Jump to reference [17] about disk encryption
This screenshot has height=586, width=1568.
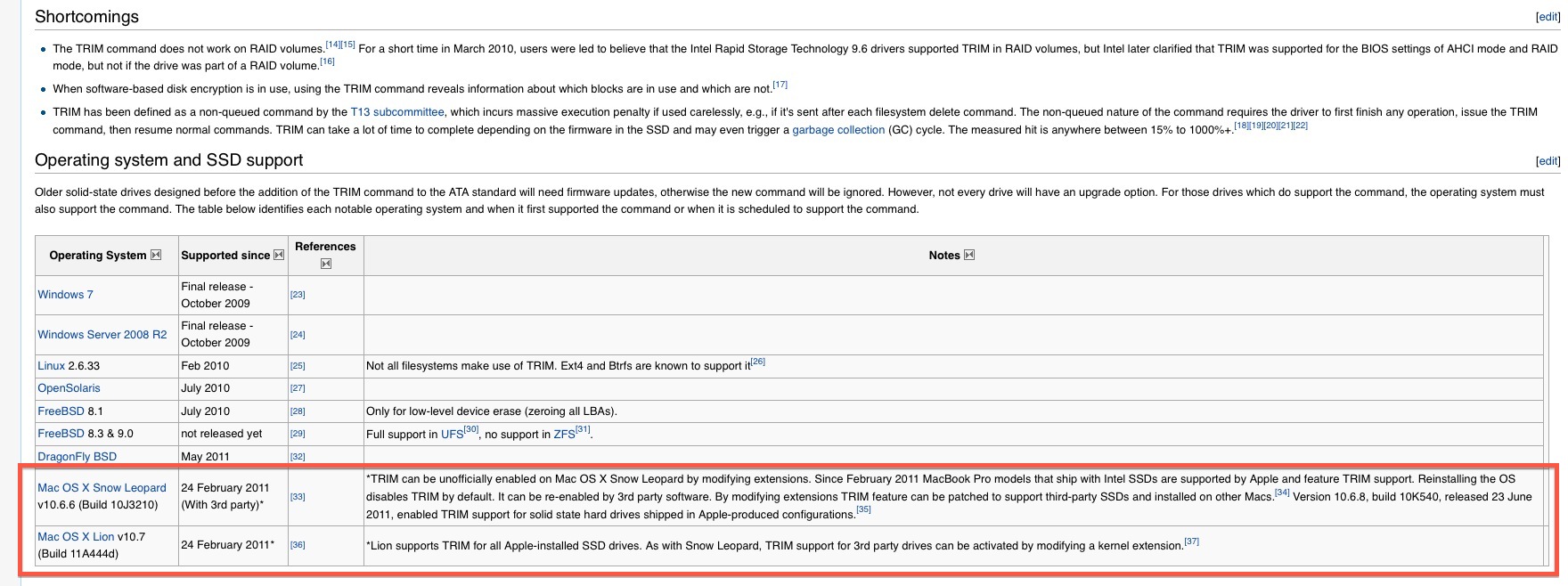780,85
